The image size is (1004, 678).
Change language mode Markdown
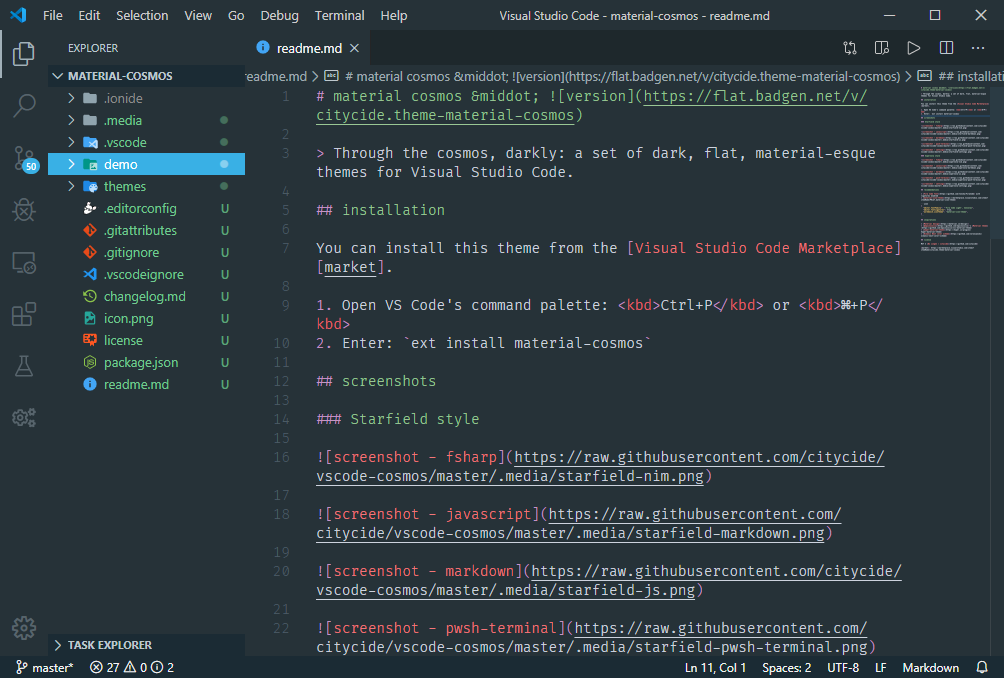(x=930, y=668)
